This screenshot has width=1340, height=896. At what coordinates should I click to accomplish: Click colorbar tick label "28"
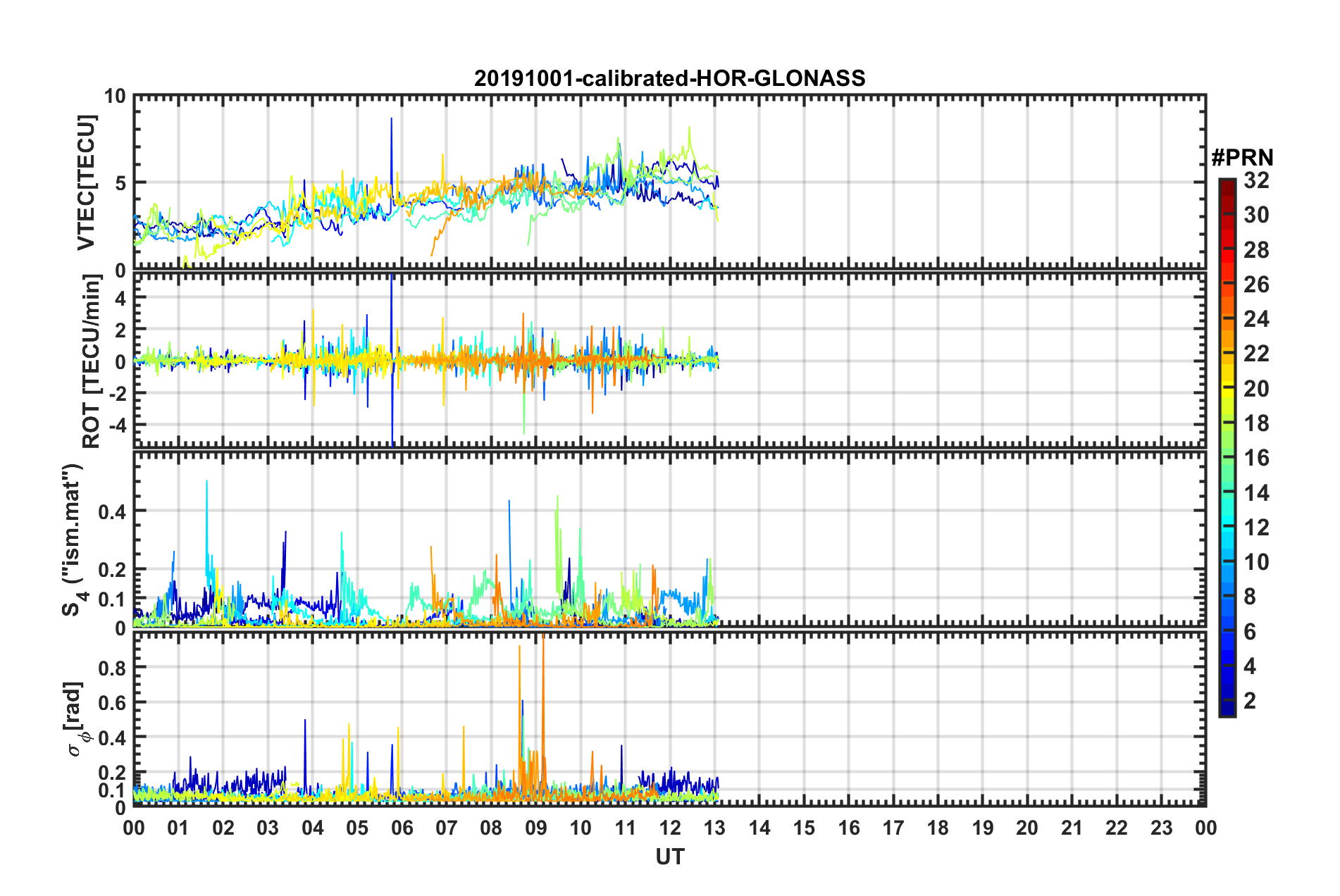pyautogui.click(x=1256, y=250)
